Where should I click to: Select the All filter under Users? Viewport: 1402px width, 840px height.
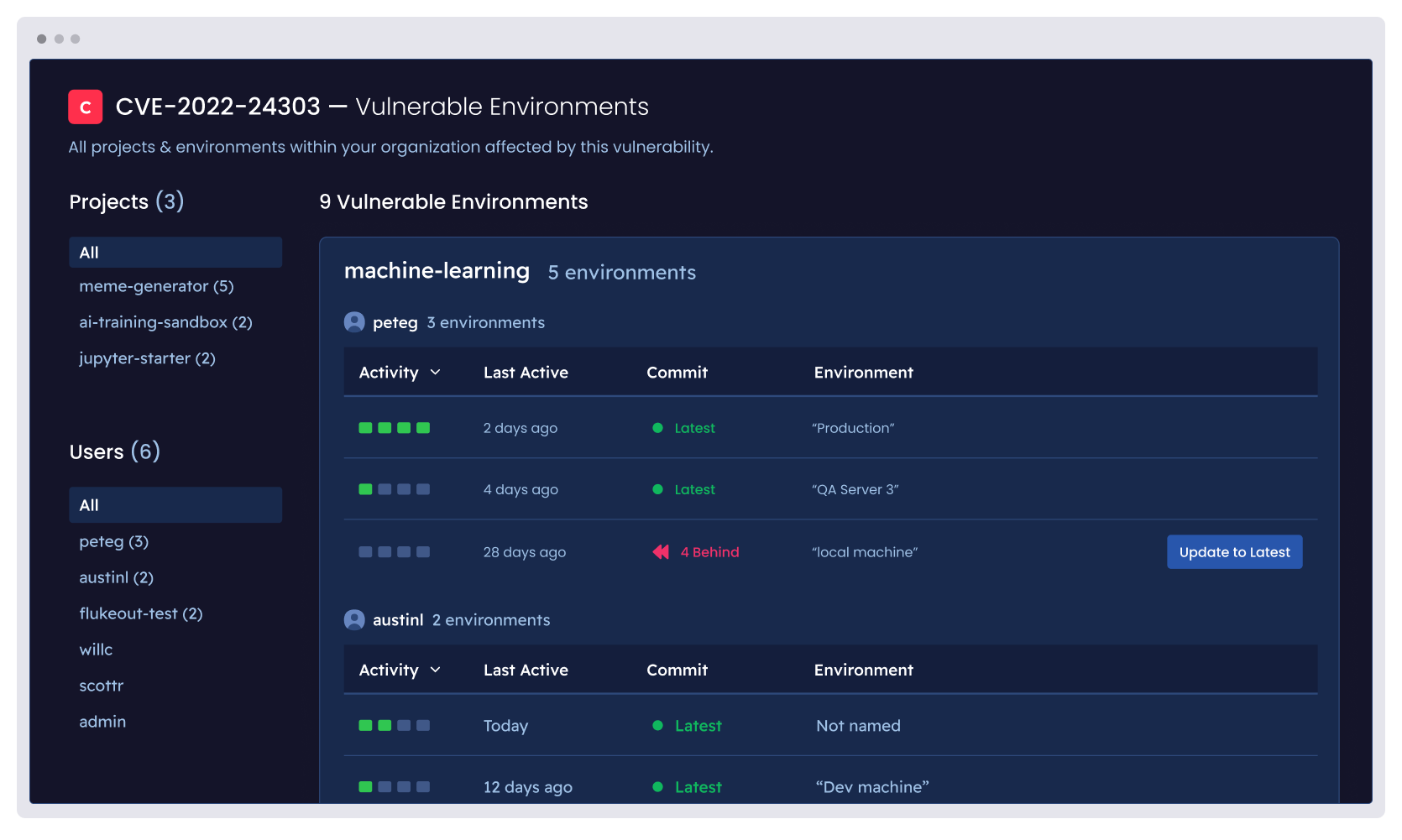[175, 504]
